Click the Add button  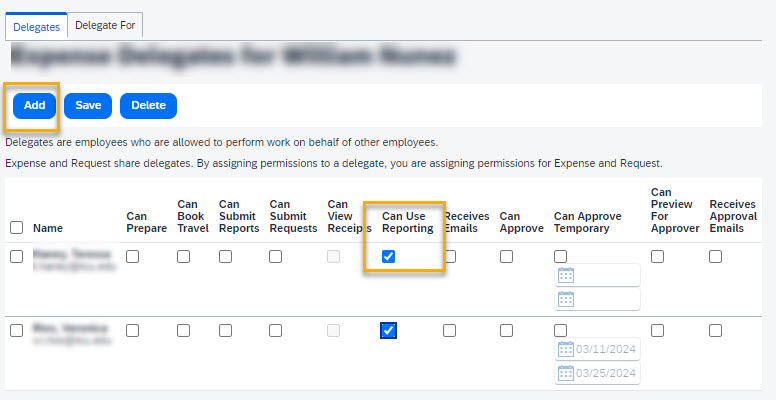point(35,105)
